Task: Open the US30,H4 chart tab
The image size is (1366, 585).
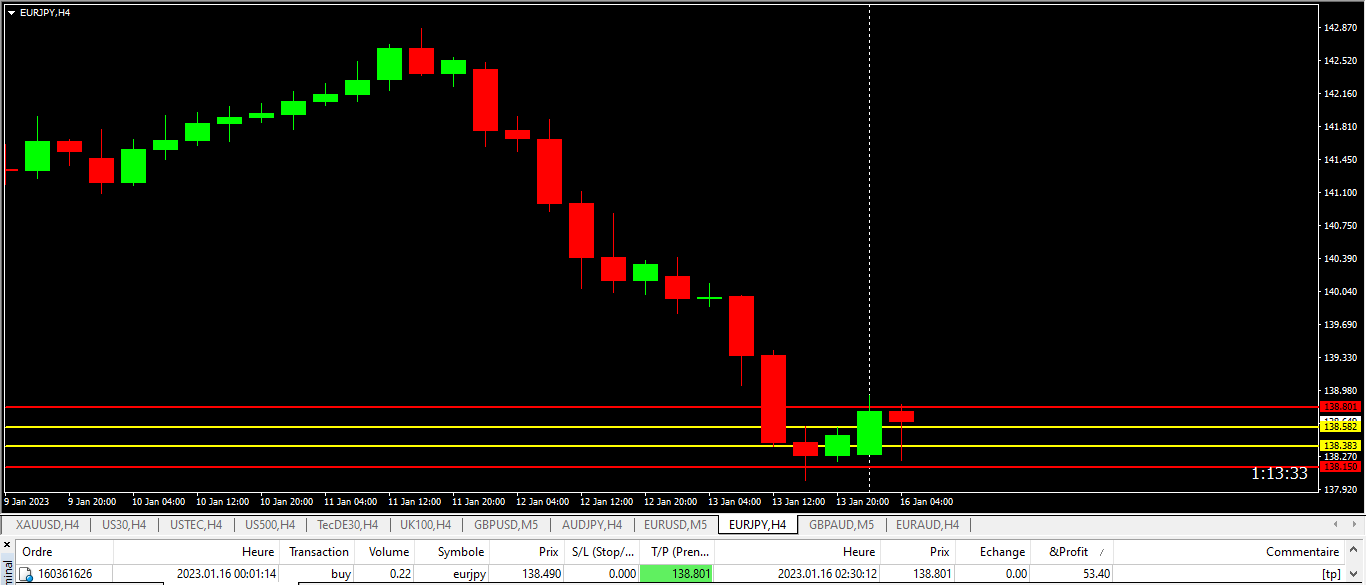Action: (x=124, y=525)
